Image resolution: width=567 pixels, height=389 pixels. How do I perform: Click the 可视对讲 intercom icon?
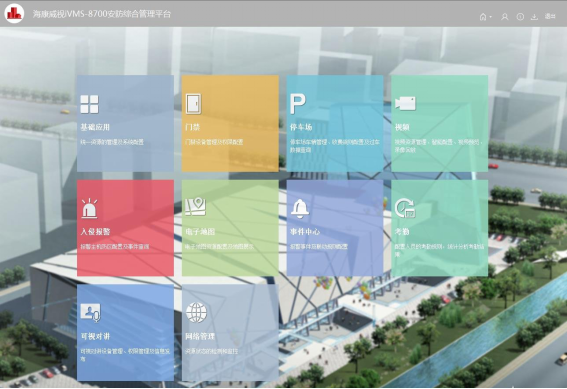90,313
